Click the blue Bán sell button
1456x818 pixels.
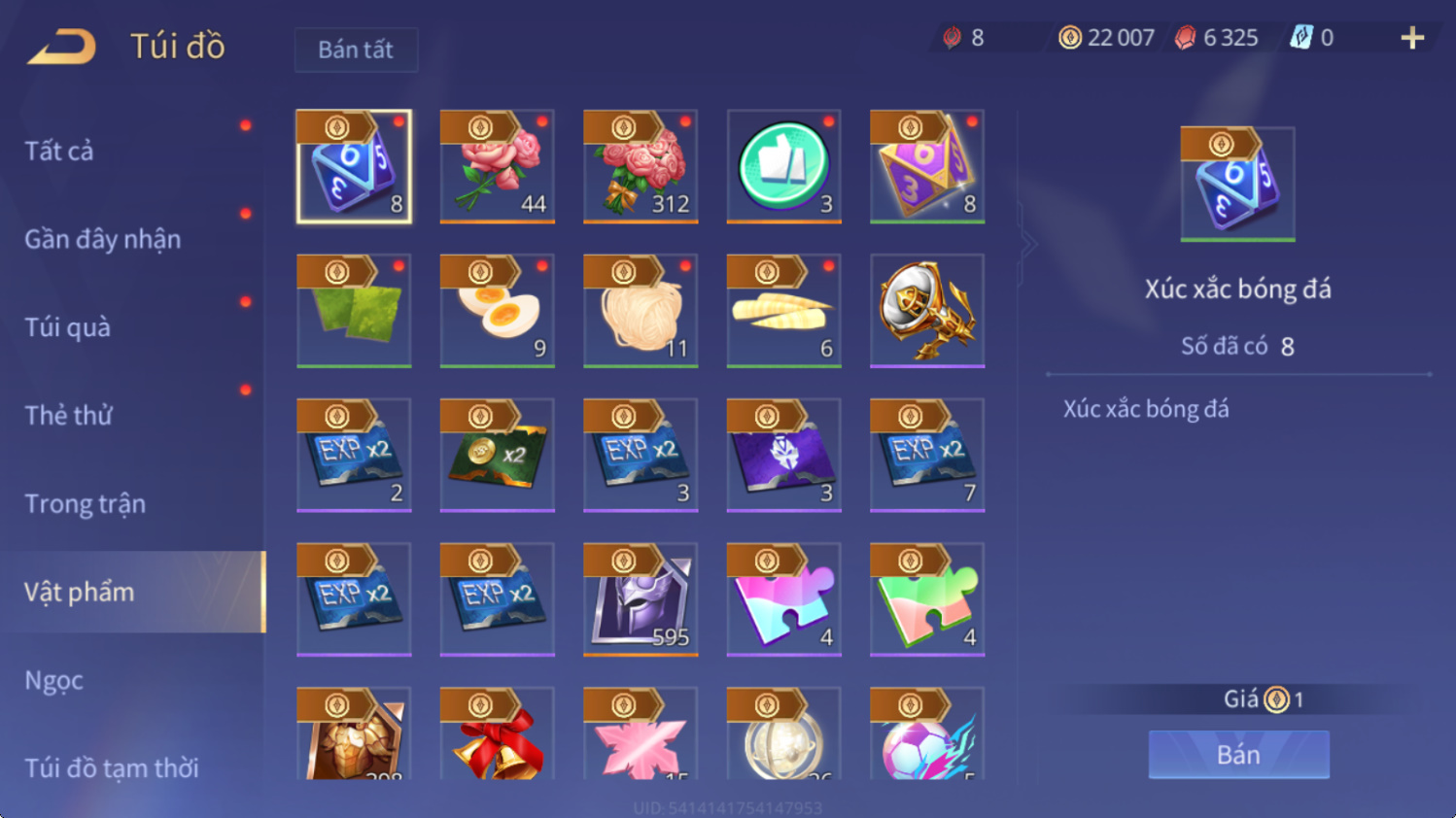[x=1238, y=755]
